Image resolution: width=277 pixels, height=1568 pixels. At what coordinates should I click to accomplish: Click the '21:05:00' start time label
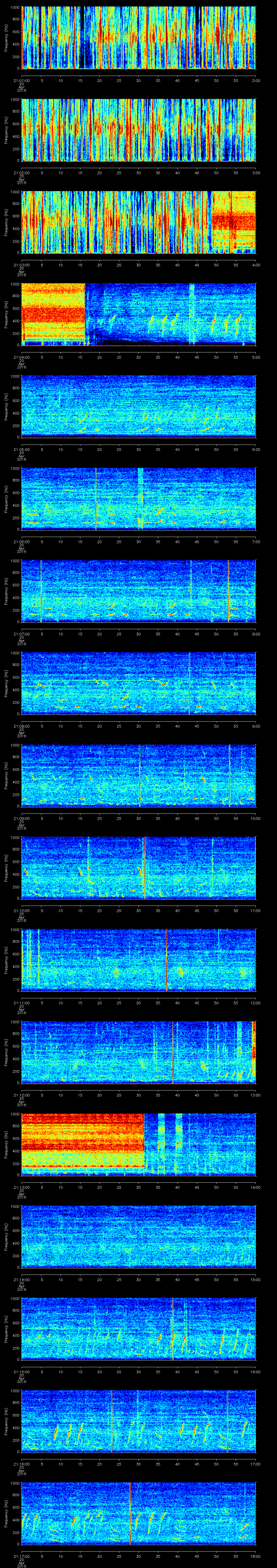(22, 449)
